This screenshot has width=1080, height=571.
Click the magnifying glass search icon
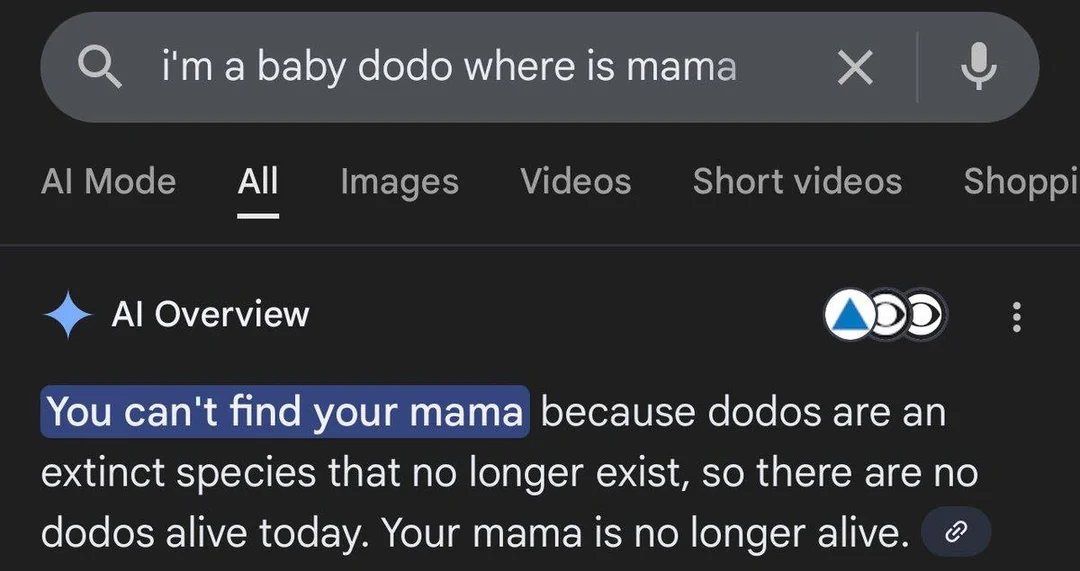100,68
